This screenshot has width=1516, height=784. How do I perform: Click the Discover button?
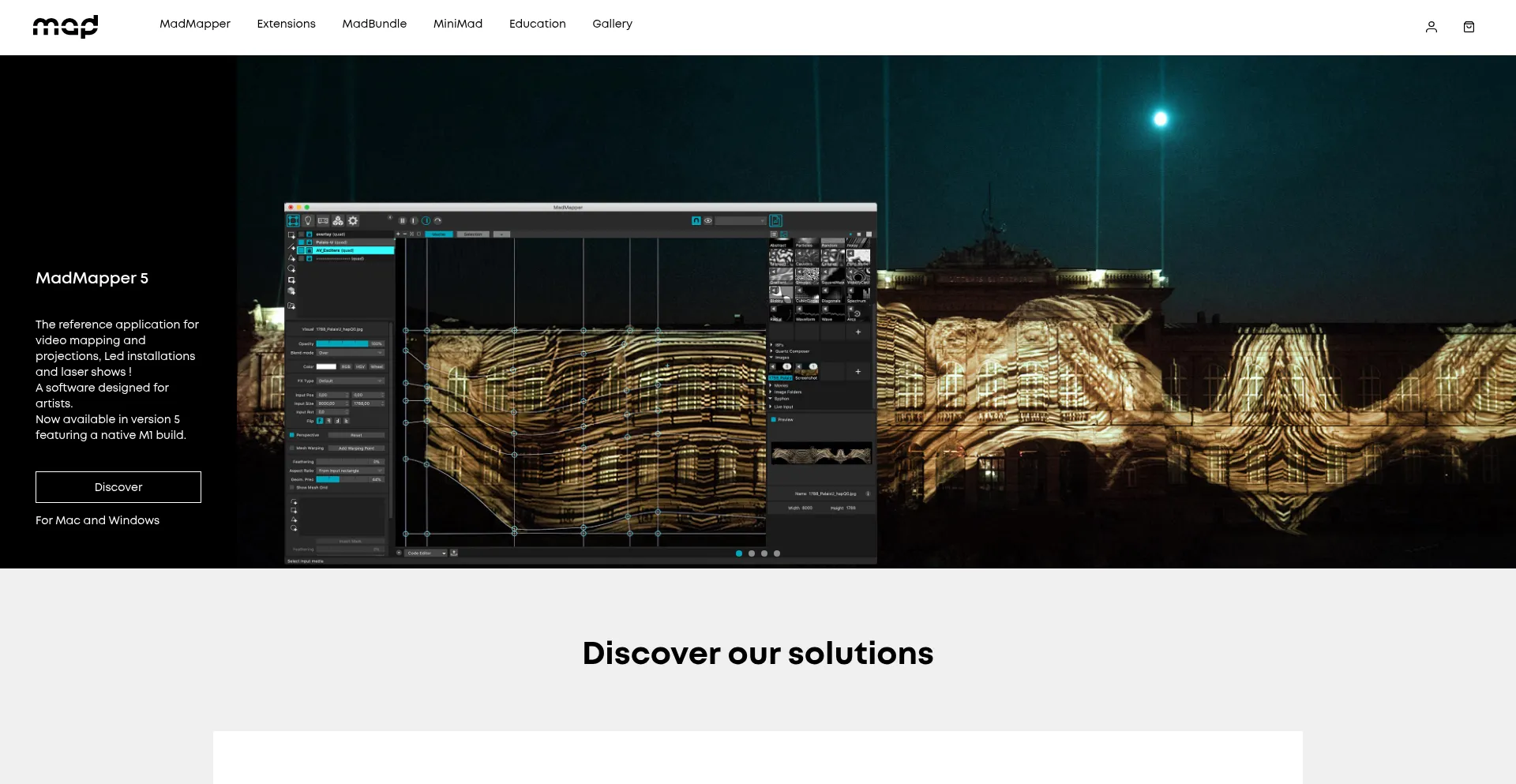[x=118, y=487]
